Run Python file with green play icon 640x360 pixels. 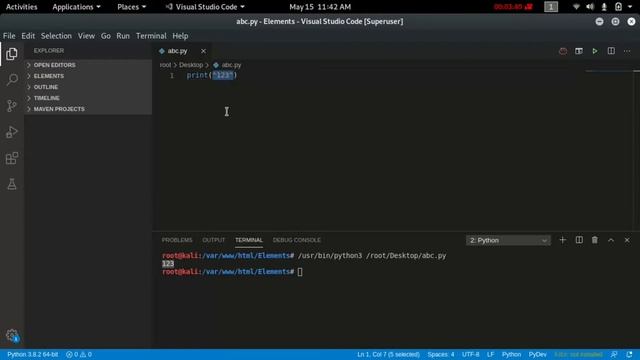click(595, 51)
